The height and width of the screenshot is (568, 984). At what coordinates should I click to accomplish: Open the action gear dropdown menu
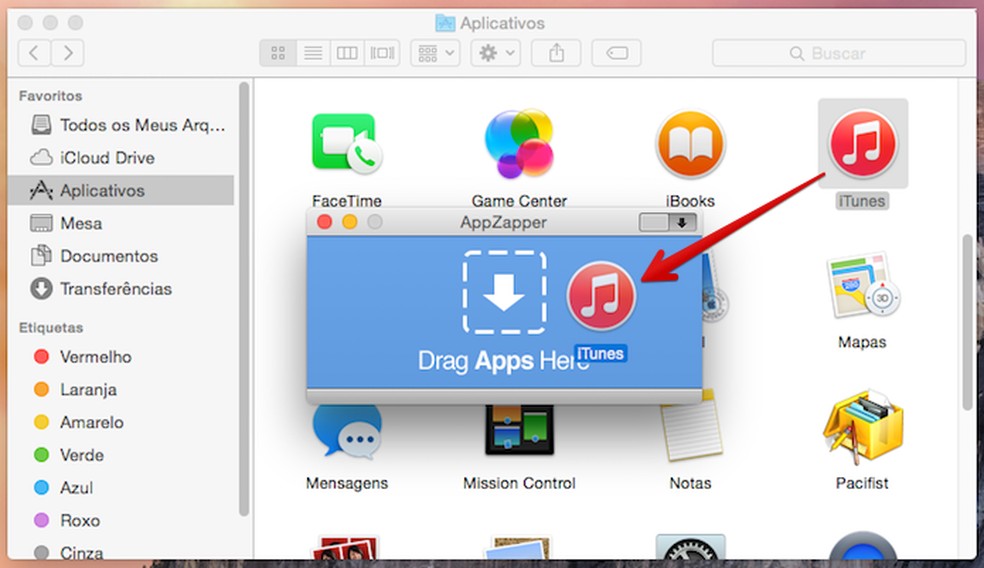496,53
